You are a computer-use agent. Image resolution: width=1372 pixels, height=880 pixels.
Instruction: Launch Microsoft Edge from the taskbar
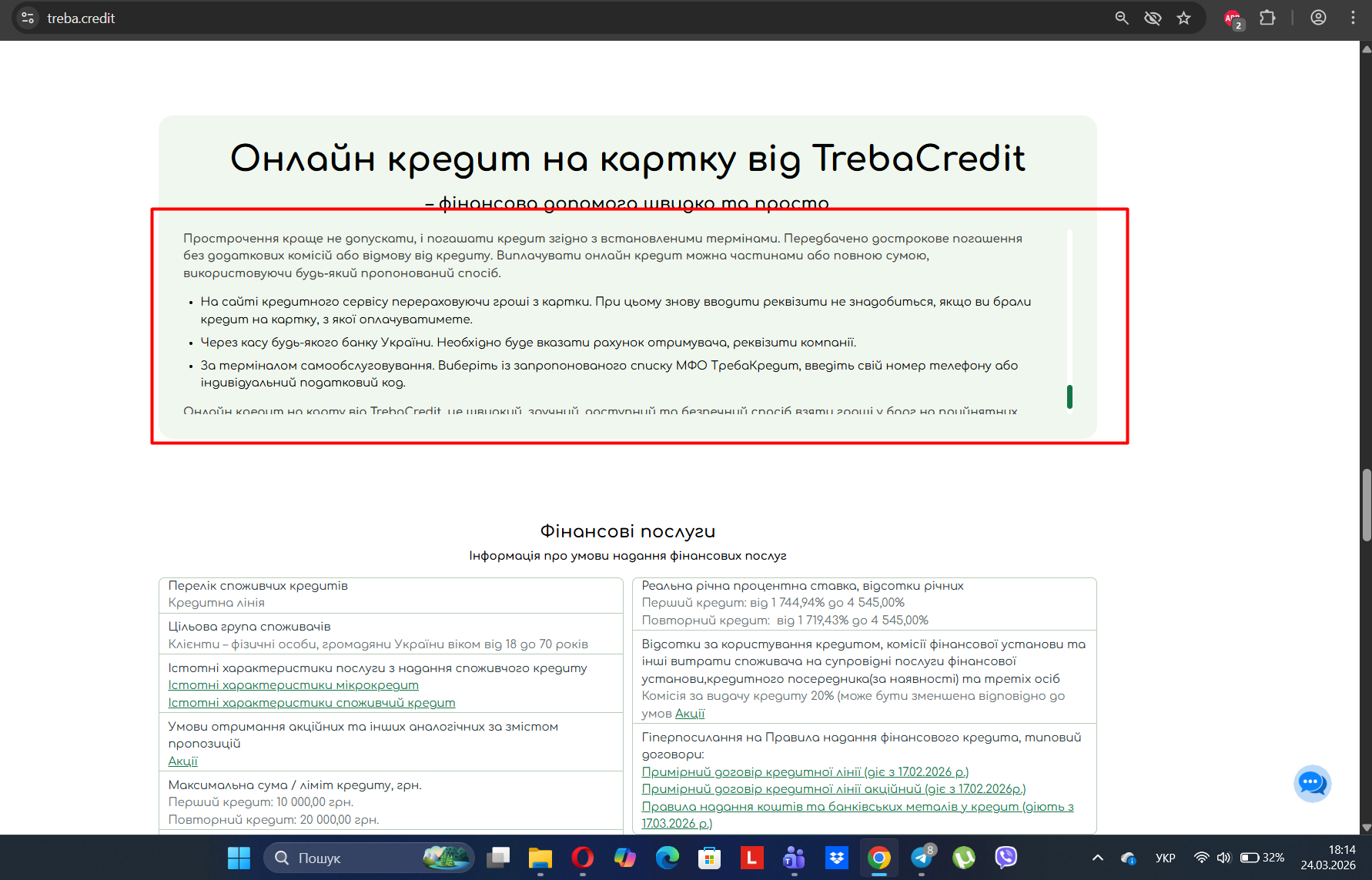point(668,858)
